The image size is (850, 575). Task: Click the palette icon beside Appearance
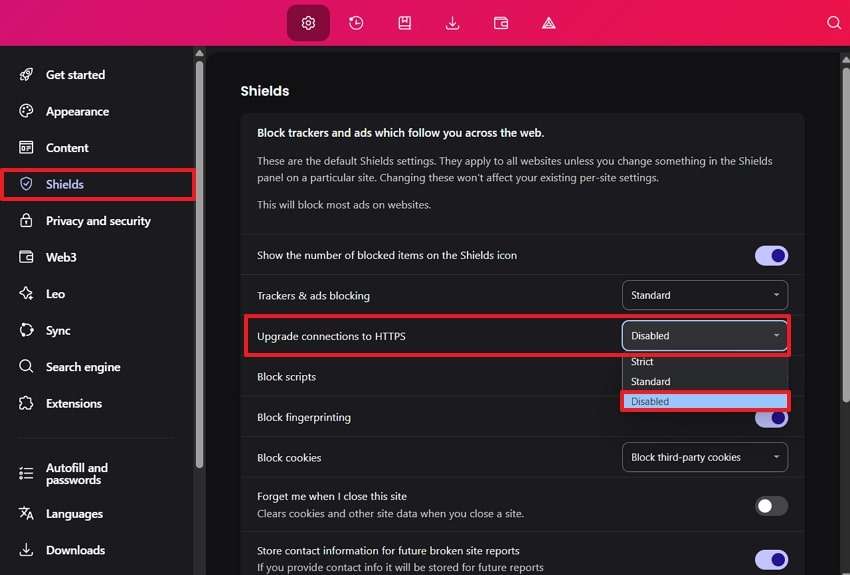click(26, 111)
